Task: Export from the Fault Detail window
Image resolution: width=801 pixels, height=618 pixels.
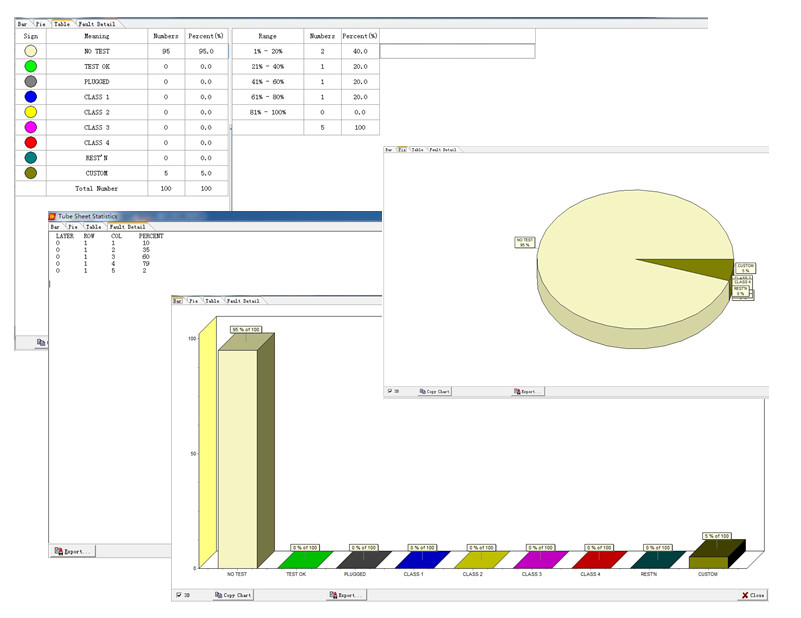Action: point(72,551)
